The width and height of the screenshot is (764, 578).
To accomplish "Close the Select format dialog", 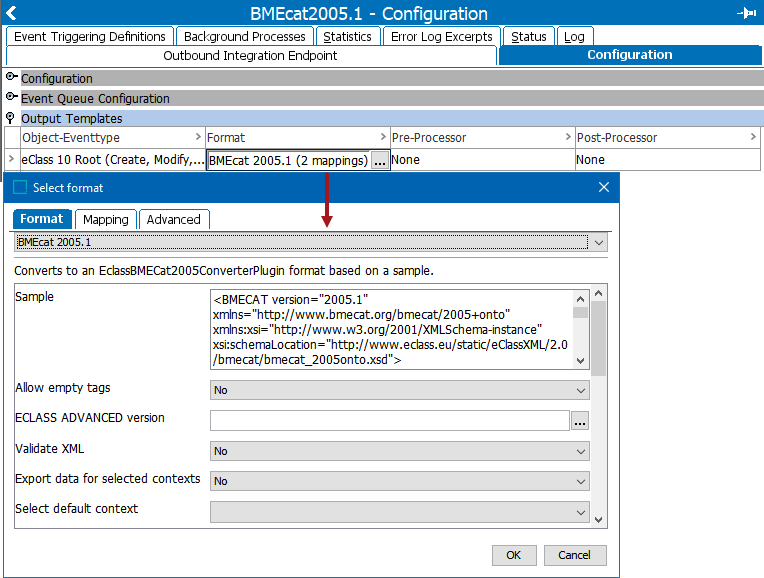I will point(603,187).
